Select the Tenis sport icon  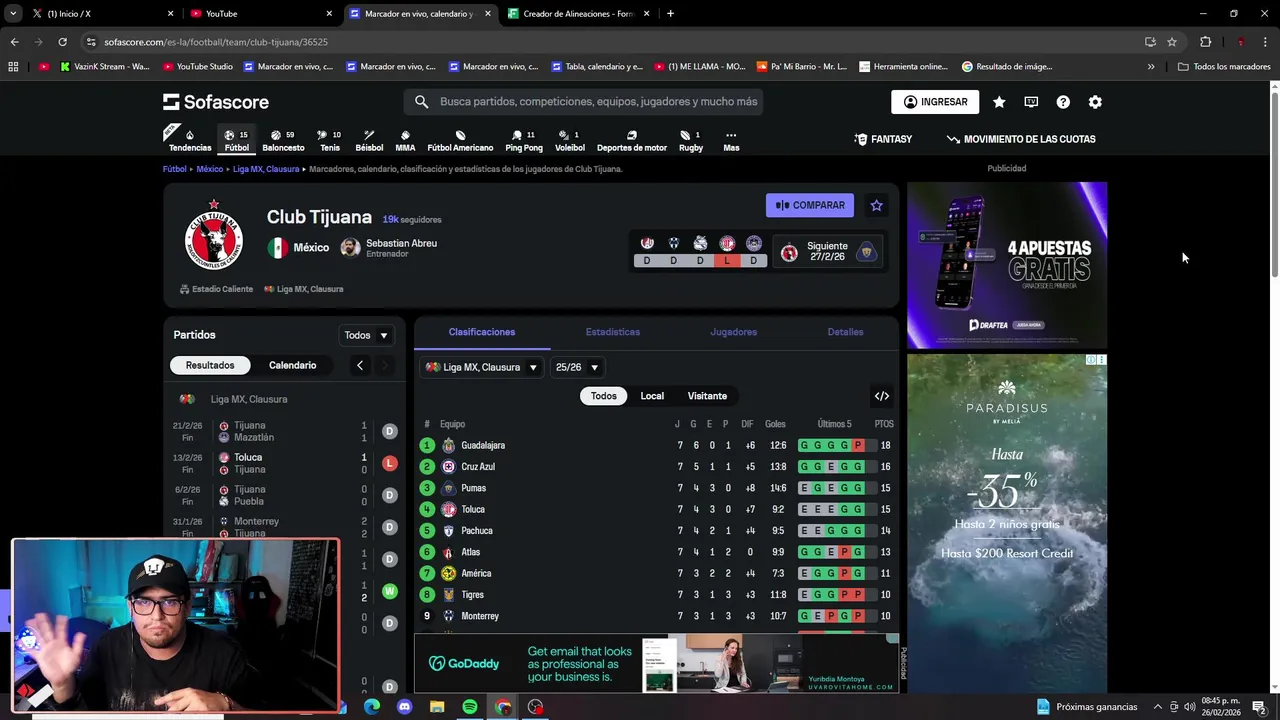click(330, 140)
